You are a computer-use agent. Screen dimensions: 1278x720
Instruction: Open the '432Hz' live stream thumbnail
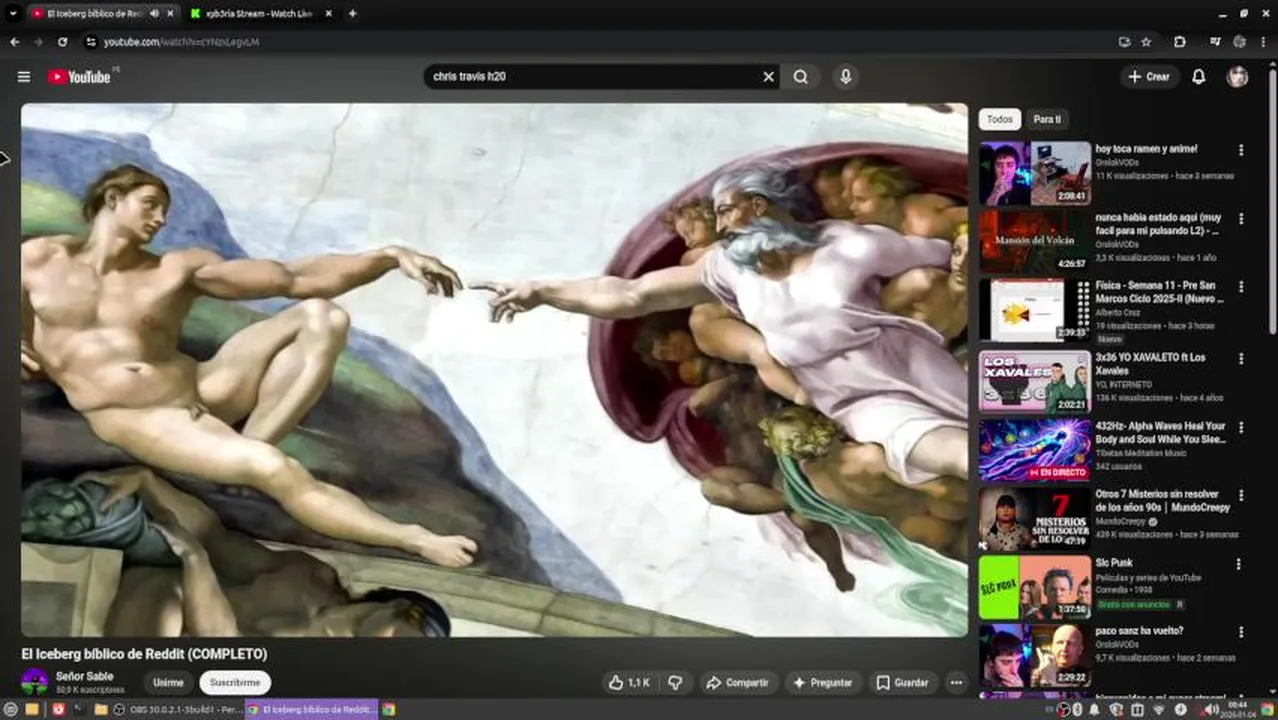click(x=1034, y=450)
